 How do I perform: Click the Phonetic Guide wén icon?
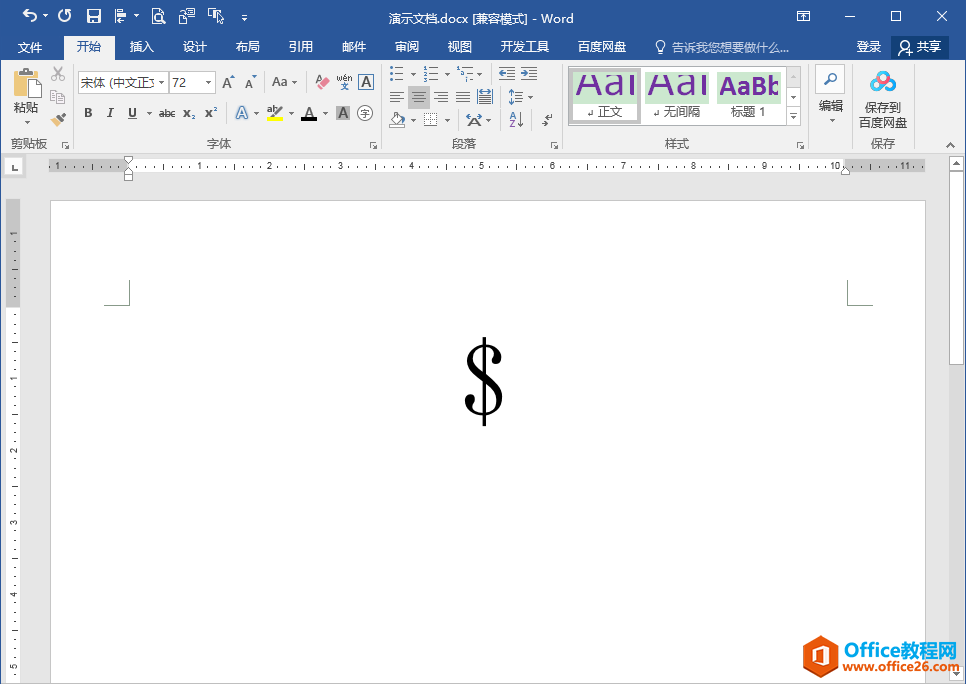[x=344, y=82]
